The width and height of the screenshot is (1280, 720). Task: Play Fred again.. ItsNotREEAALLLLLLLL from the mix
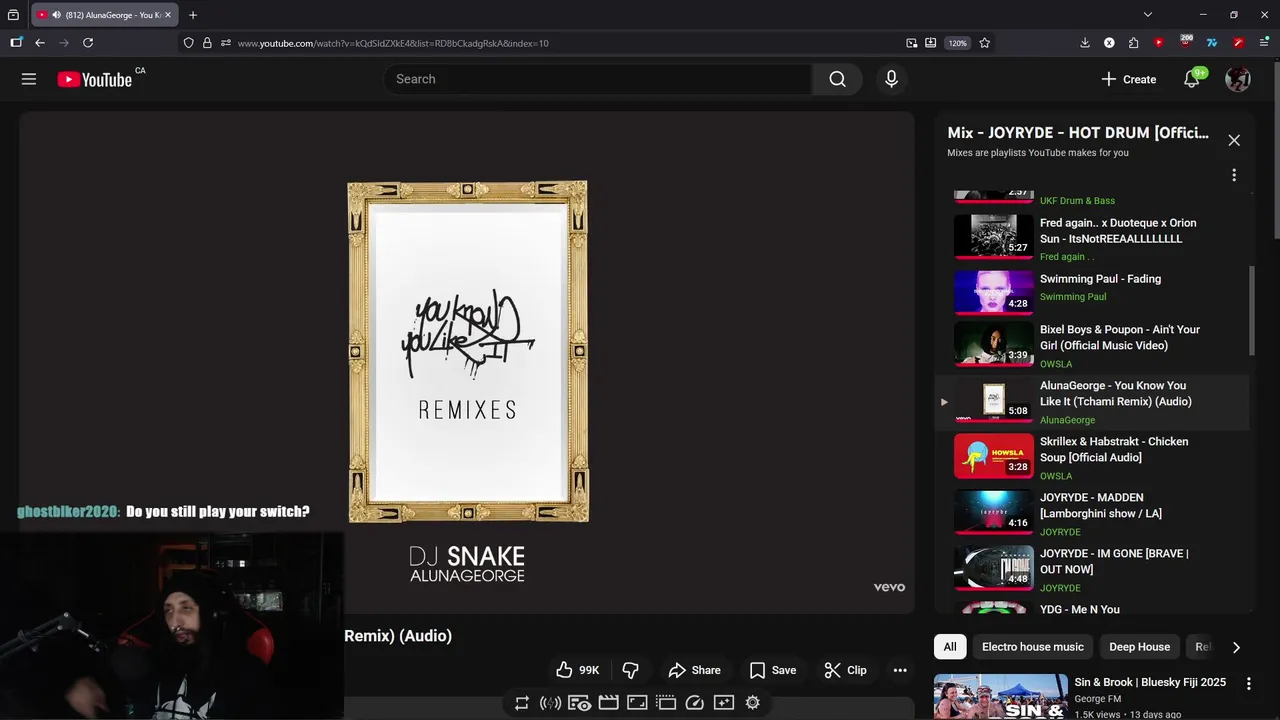pos(1092,237)
